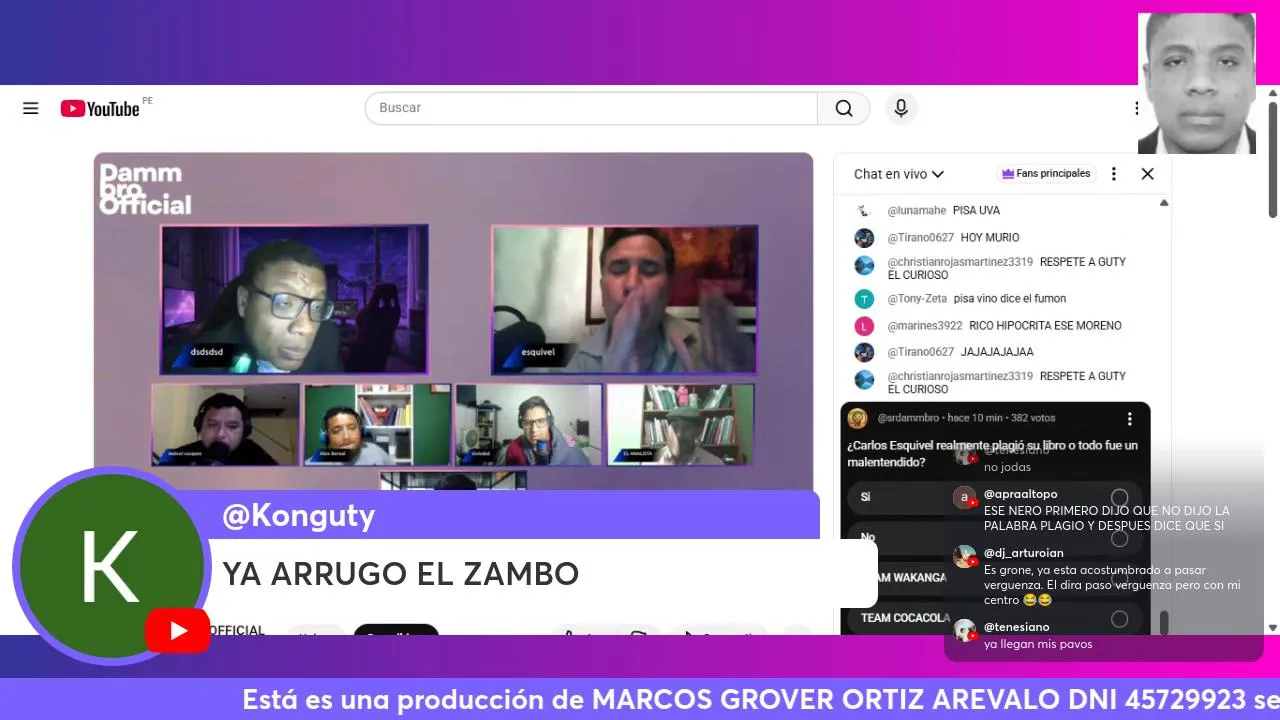Viewport: 1280px width, 720px height.
Task: Focus the Buscar search field
Action: pyautogui.click(x=591, y=108)
